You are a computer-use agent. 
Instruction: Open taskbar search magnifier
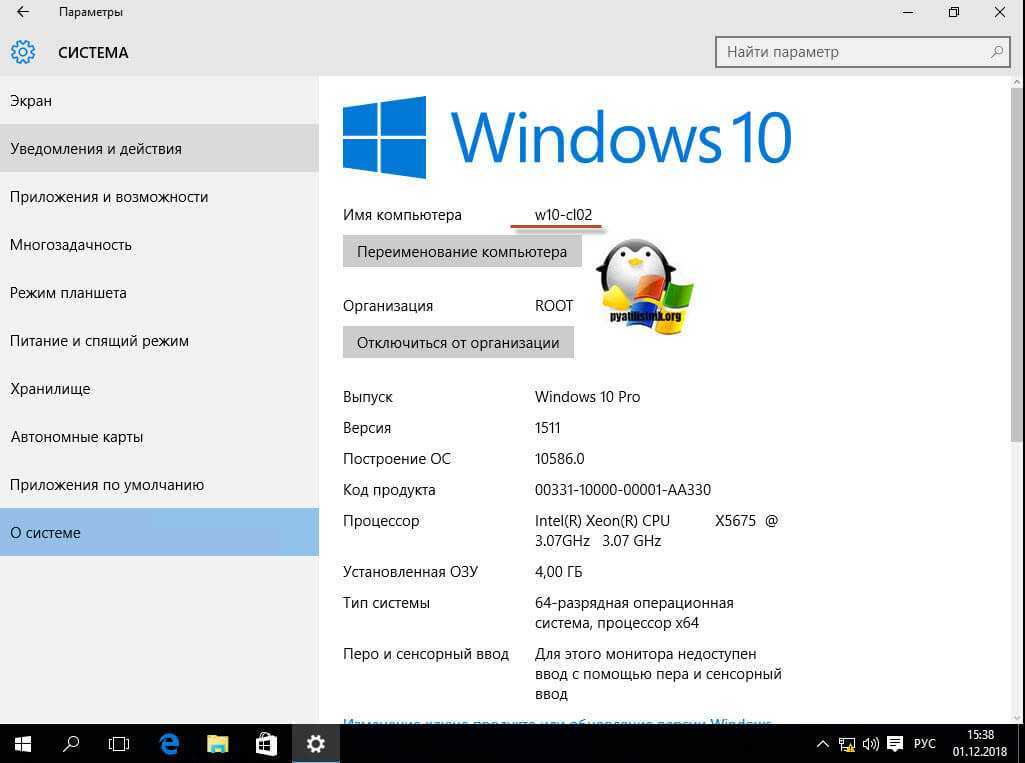[71, 743]
